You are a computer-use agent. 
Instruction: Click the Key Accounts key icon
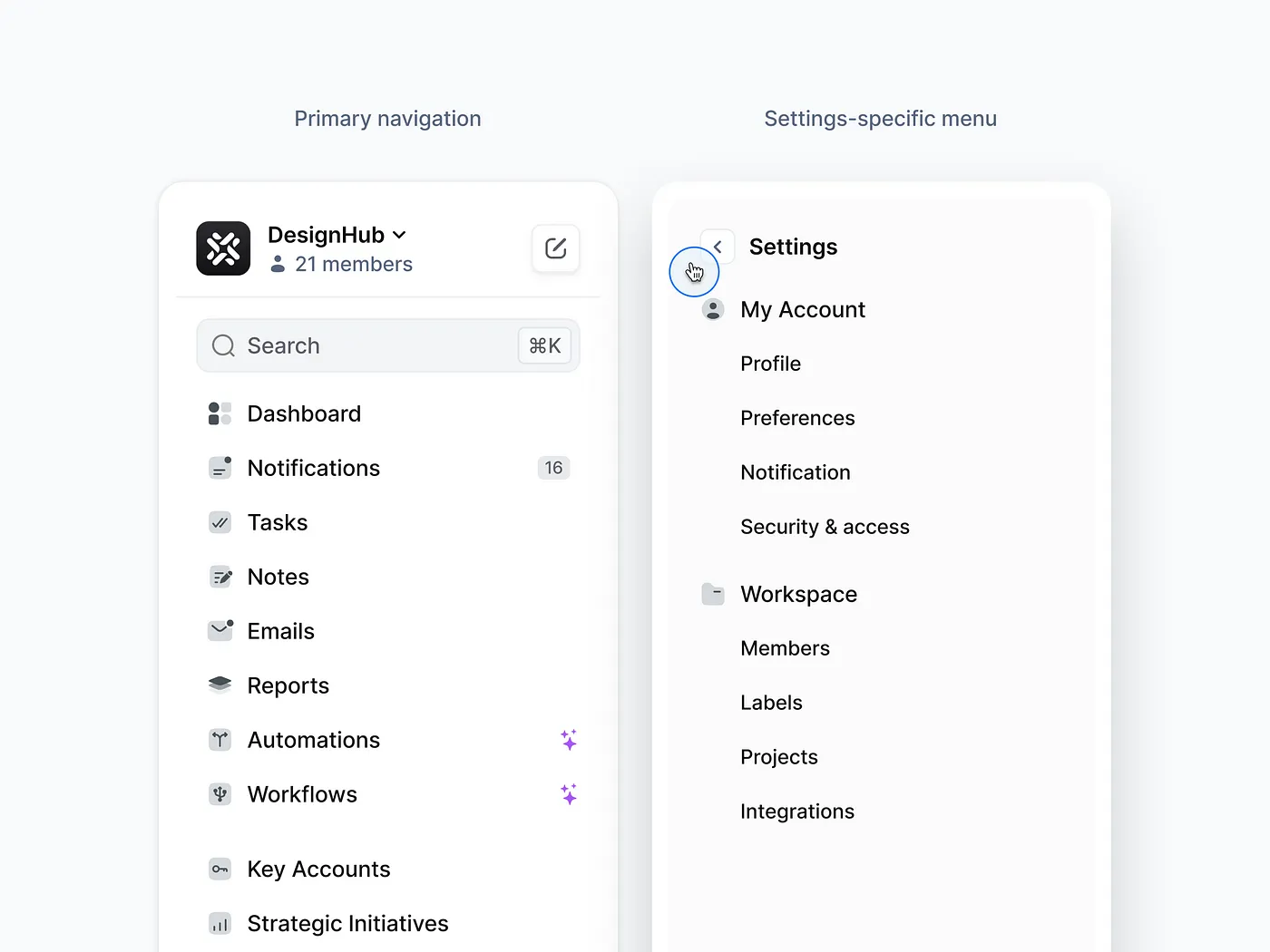220,869
